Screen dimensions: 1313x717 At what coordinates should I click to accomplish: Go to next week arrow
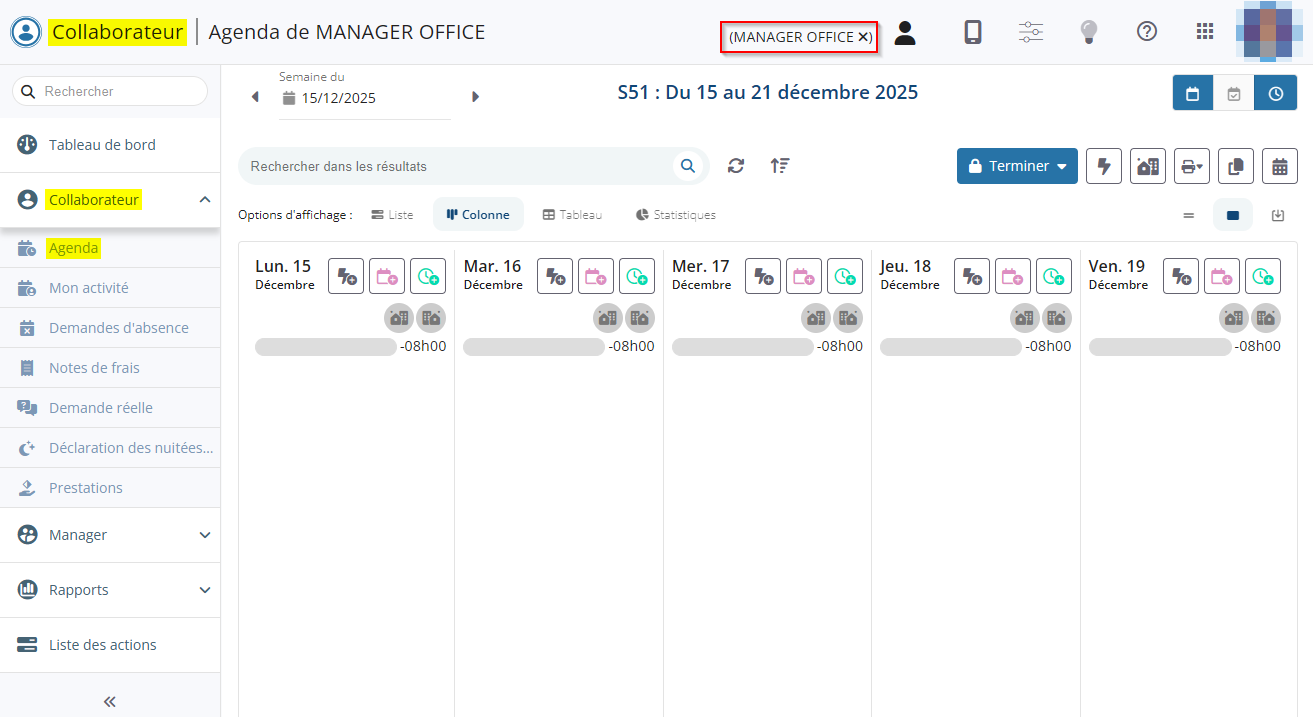click(x=475, y=97)
